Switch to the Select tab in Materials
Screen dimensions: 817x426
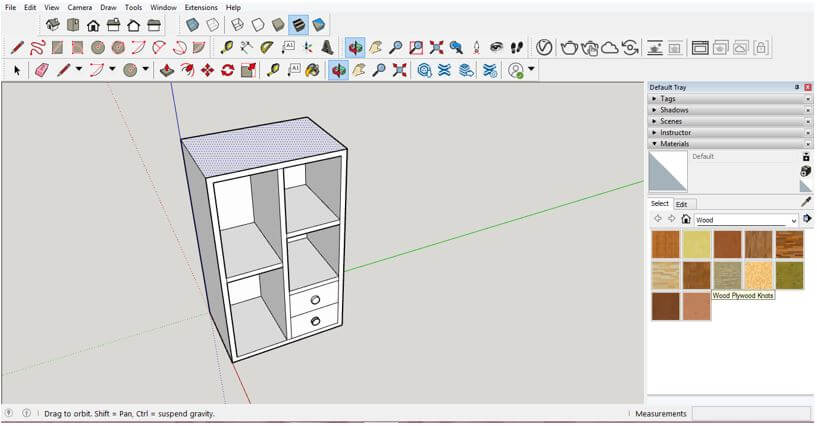(x=660, y=204)
